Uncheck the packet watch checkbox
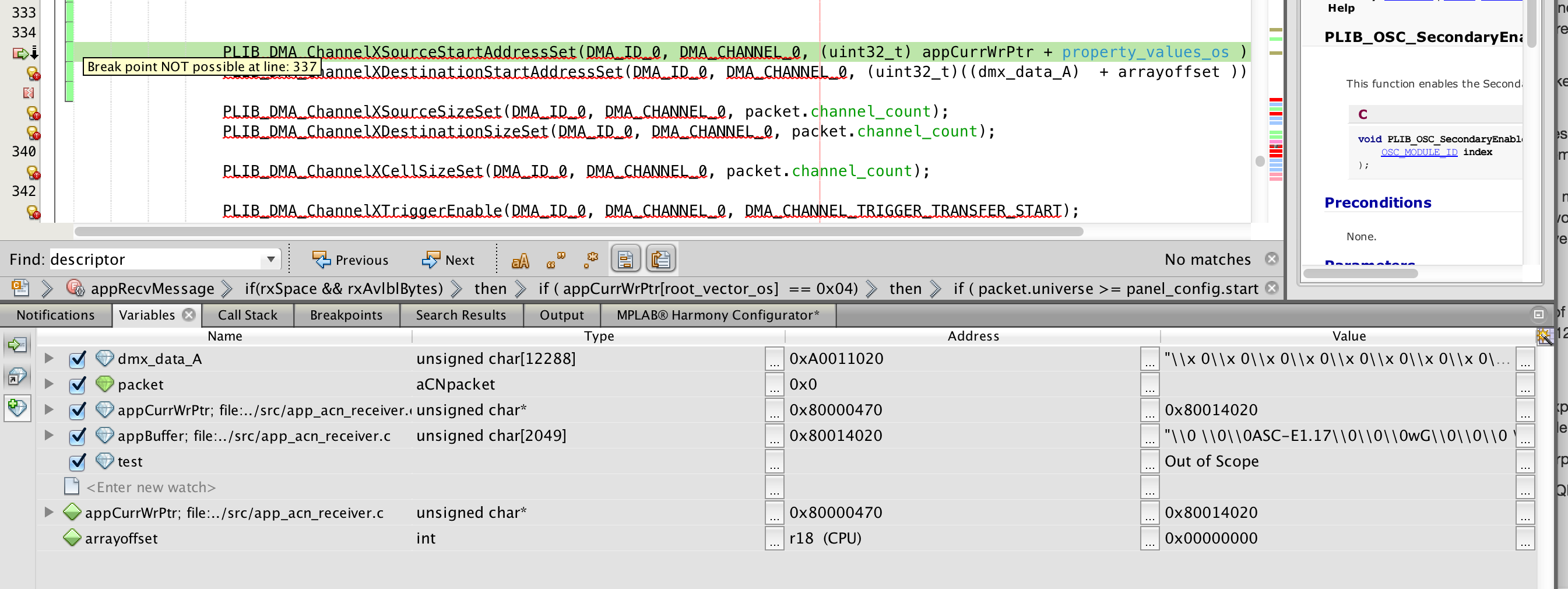The height and width of the screenshot is (589, 1568). point(78,384)
